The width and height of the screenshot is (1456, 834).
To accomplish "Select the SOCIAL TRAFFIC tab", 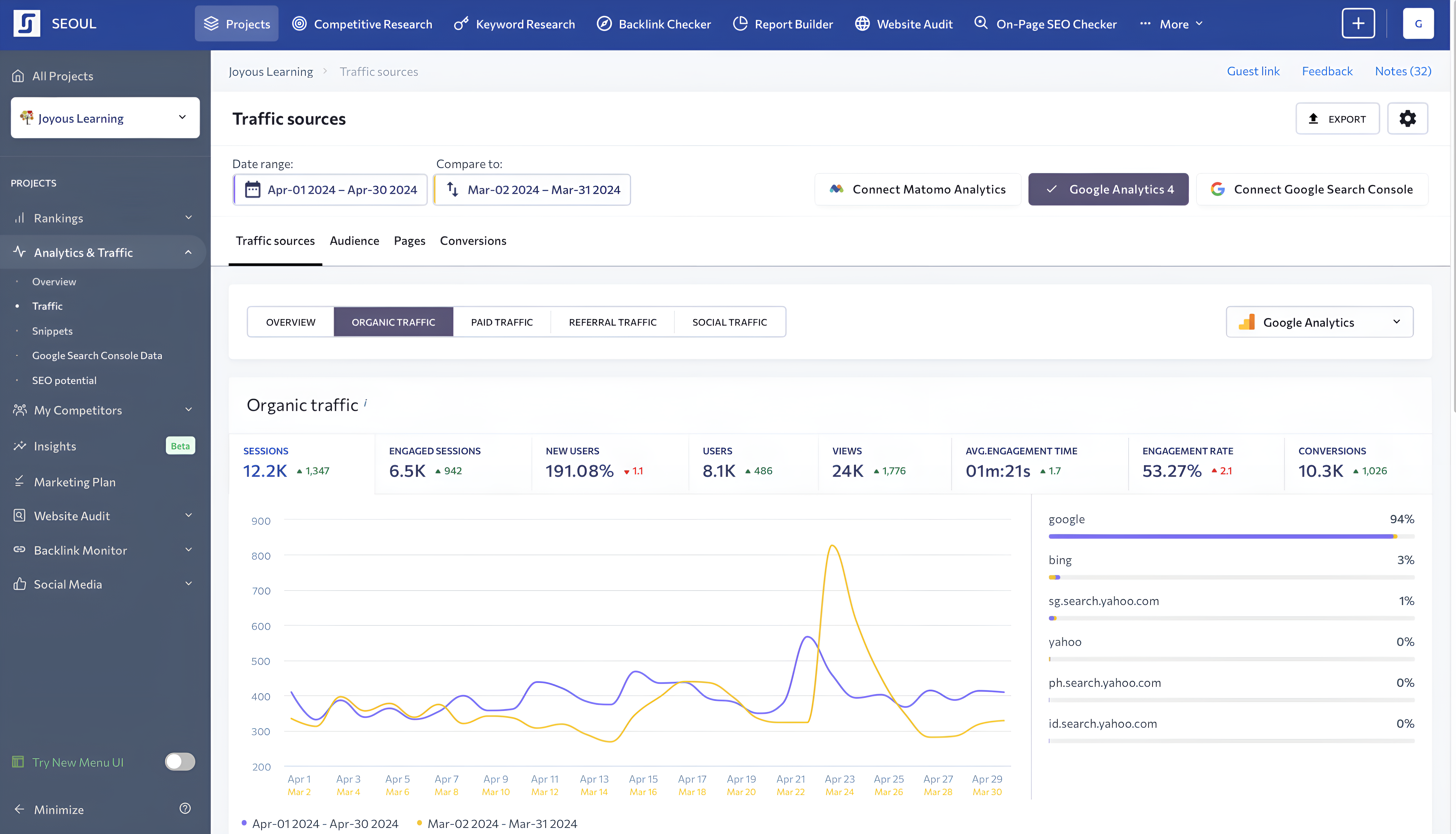I will tap(729, 322).
